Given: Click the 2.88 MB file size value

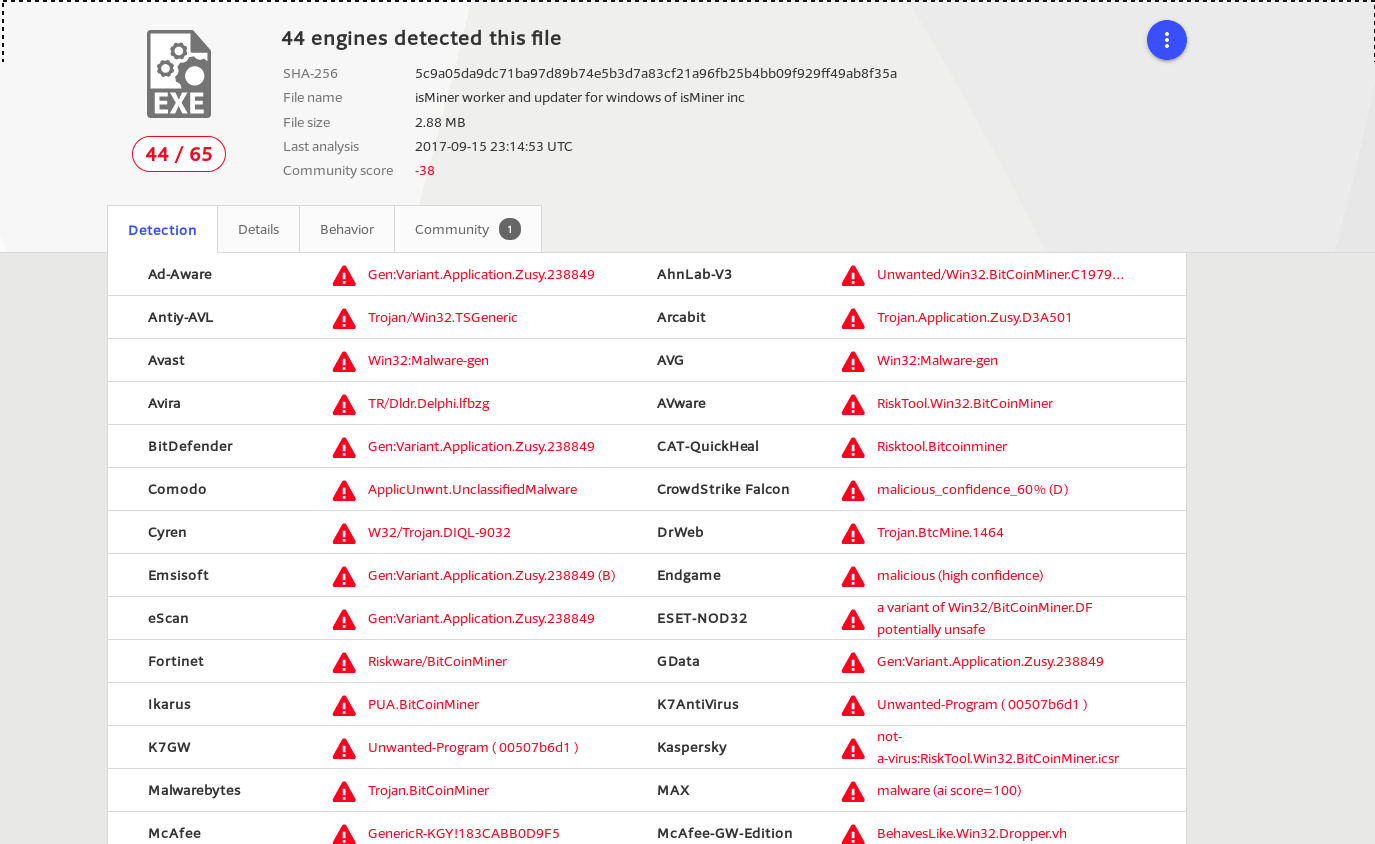Looking at the screenshot, I should [x=440, y=122].
